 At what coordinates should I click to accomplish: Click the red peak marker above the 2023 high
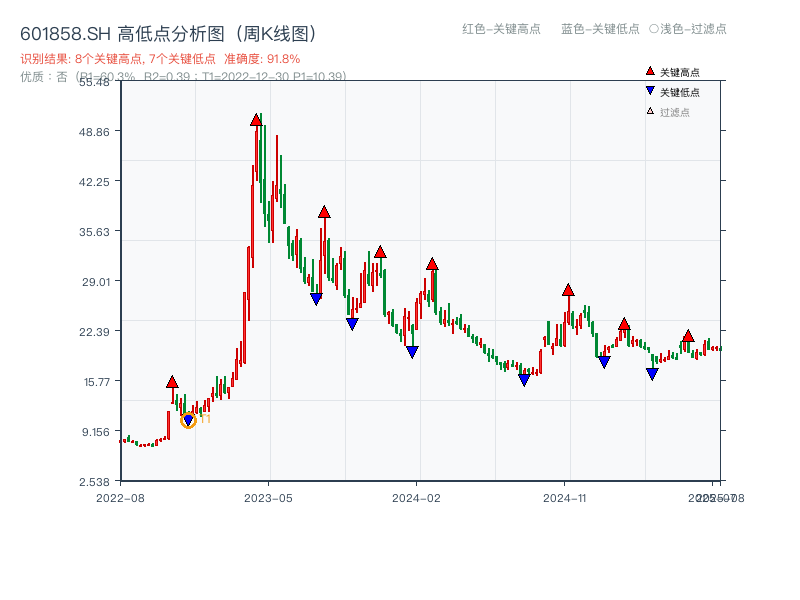(256, 122)
